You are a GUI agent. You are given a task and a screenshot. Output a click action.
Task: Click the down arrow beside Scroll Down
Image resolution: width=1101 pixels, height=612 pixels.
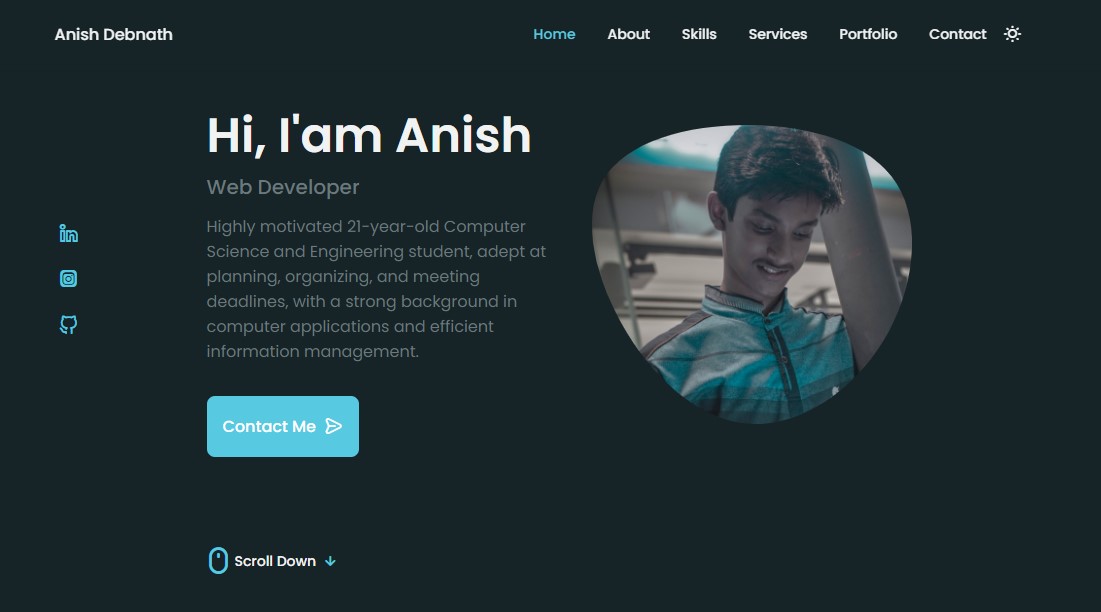point(330,561)
